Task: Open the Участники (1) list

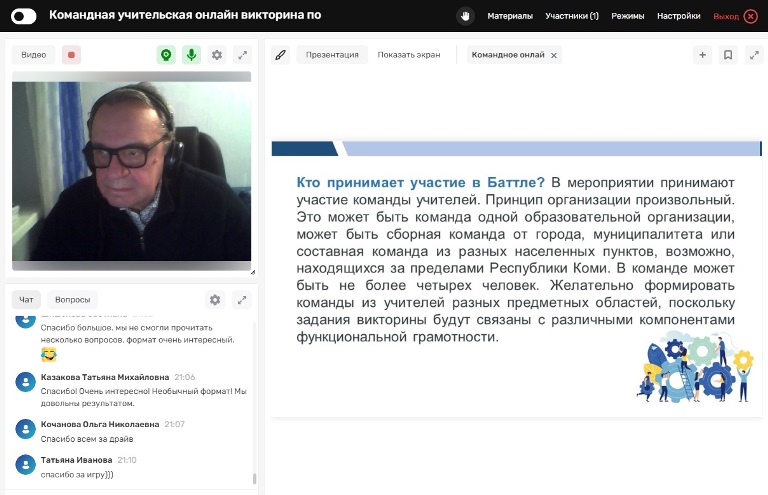Action: tap(572, 16)
